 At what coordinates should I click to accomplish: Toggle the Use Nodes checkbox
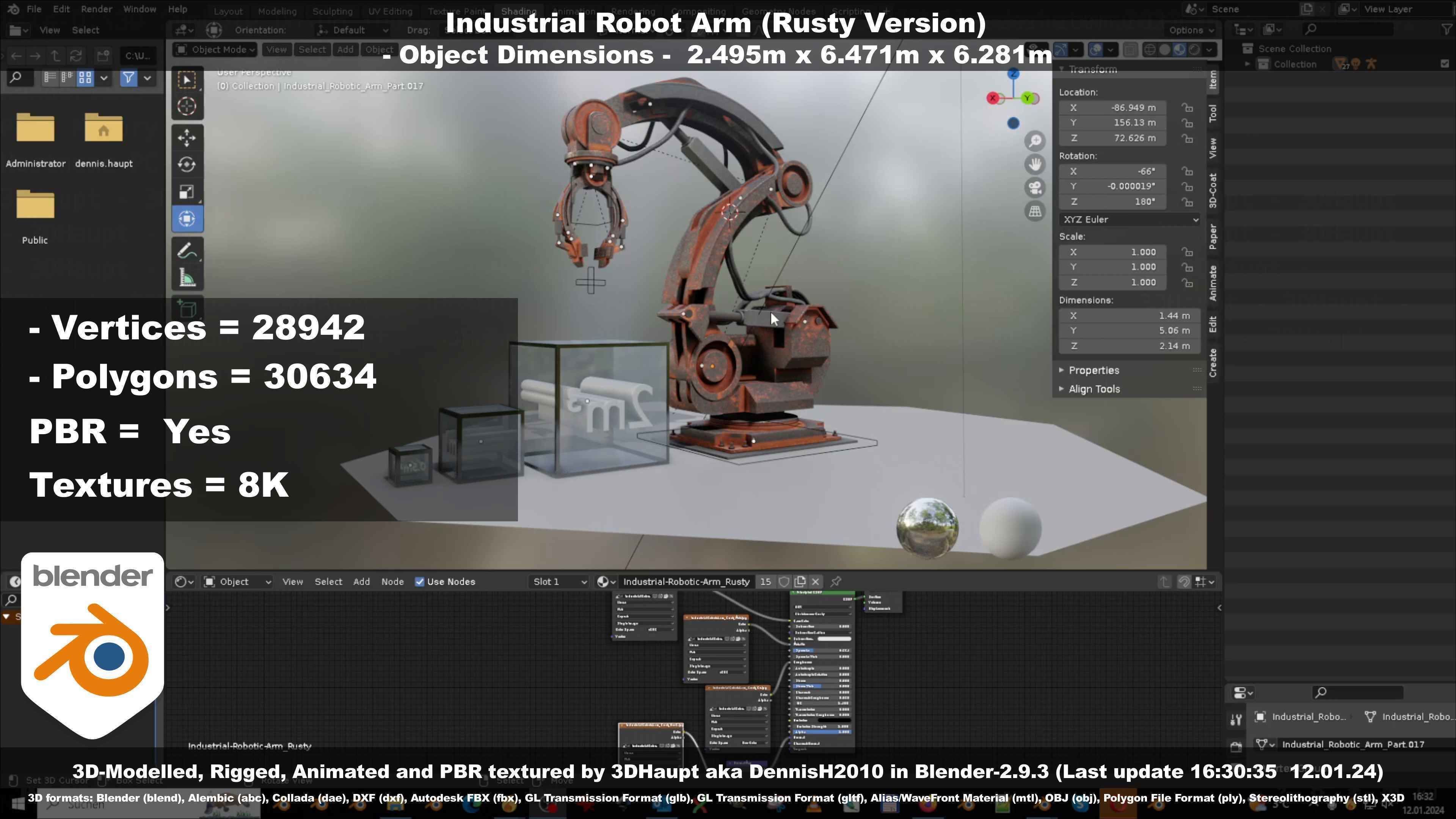point(419,582)
